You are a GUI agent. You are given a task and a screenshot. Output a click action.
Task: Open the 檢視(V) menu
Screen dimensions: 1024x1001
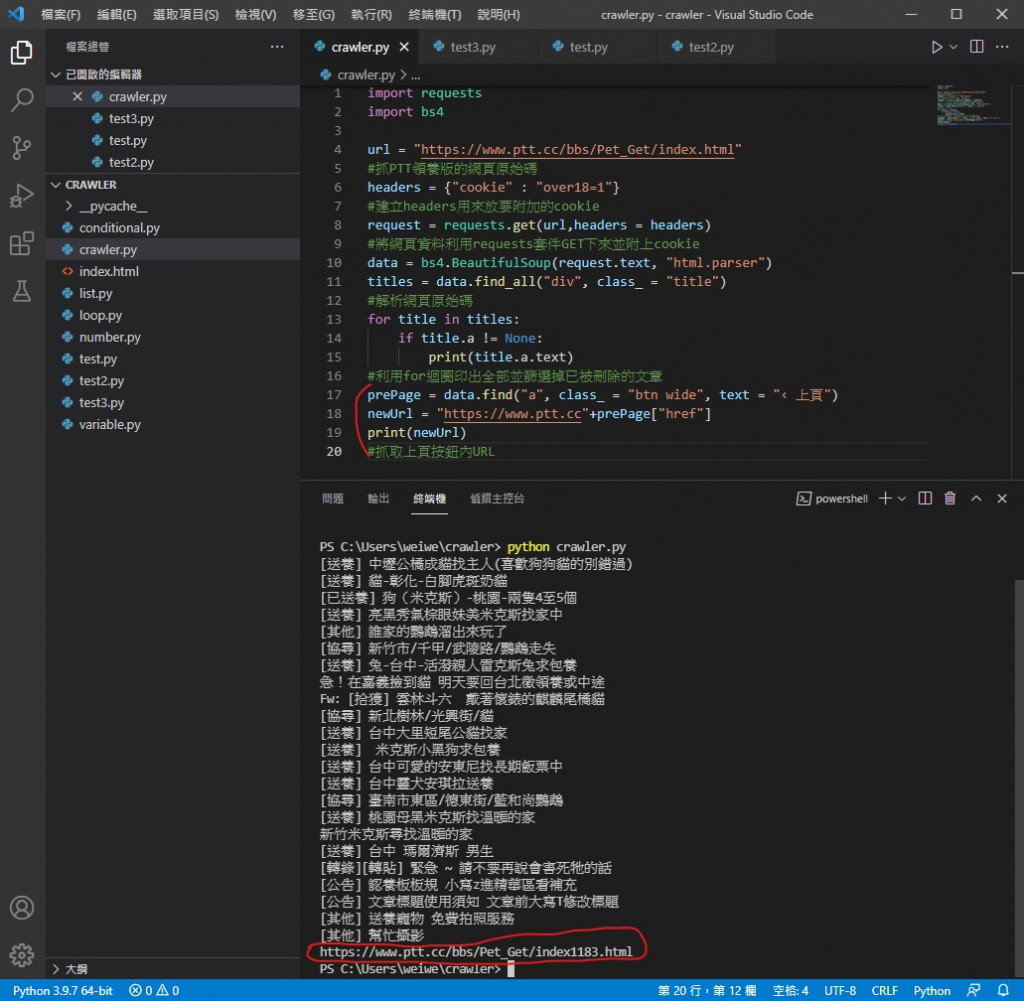coord(255,14)
